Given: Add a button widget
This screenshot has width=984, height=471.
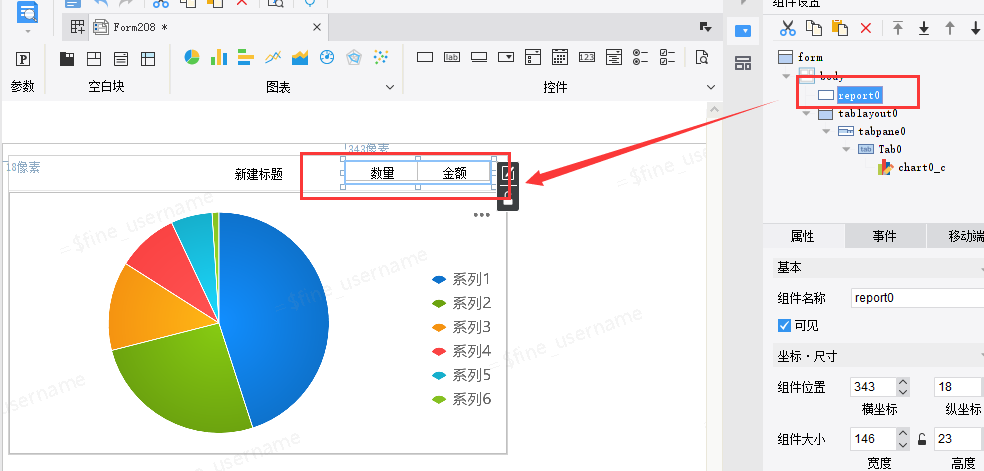Looking at the screenshot, I should 479,57.
